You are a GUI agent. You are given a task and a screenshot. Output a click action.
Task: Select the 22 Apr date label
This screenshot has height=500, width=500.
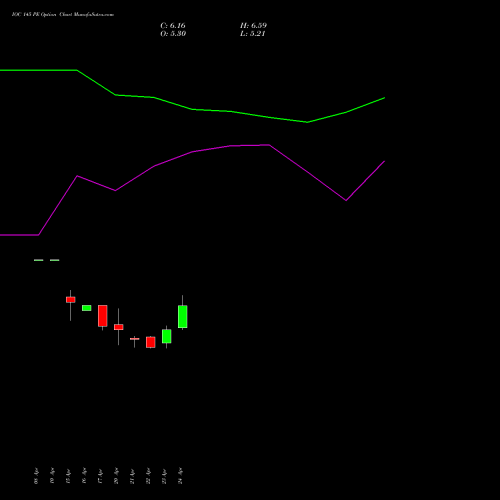click(x=148, y=476)
